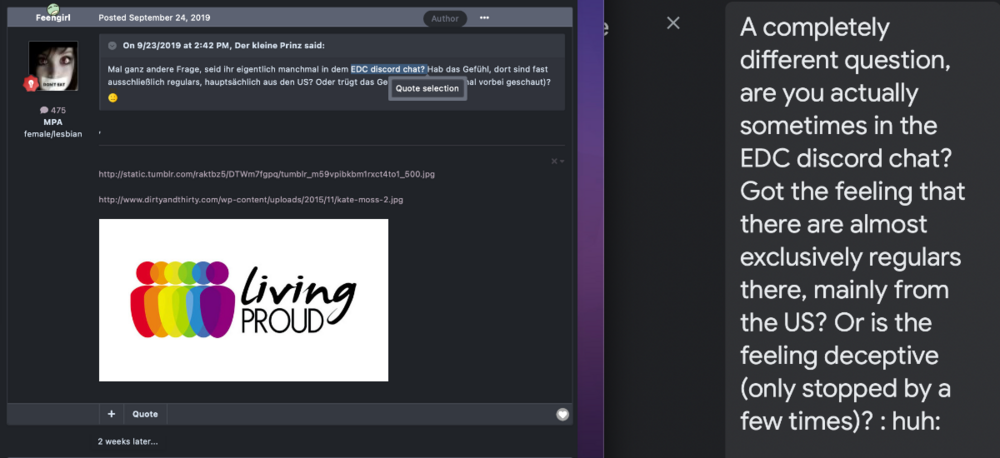Image resolution: width=1000 pixels, height=458 pixels.
Task: Collapse the quote from Der kleine Prinz
Action: tap(112, 45)
